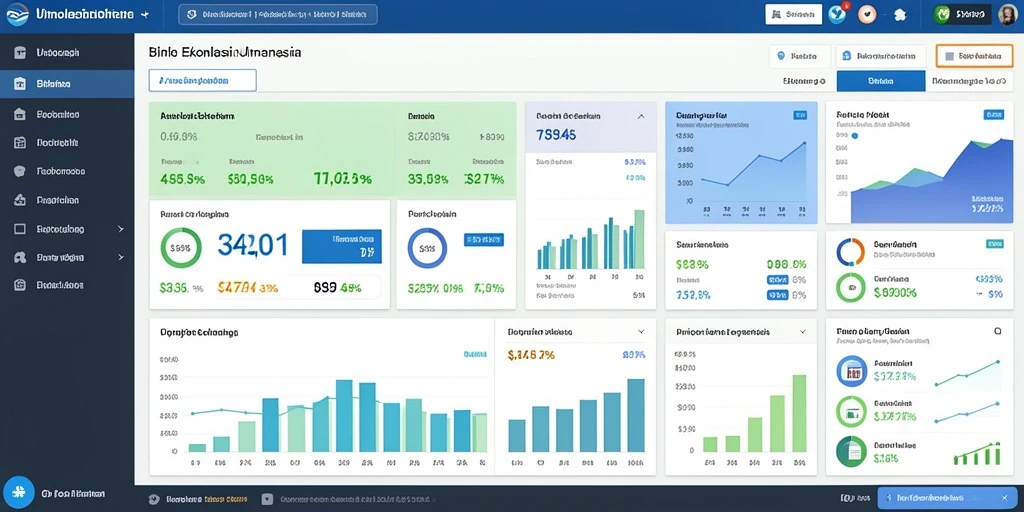Open the user avatar photo in the header

tap(1008, 14)
